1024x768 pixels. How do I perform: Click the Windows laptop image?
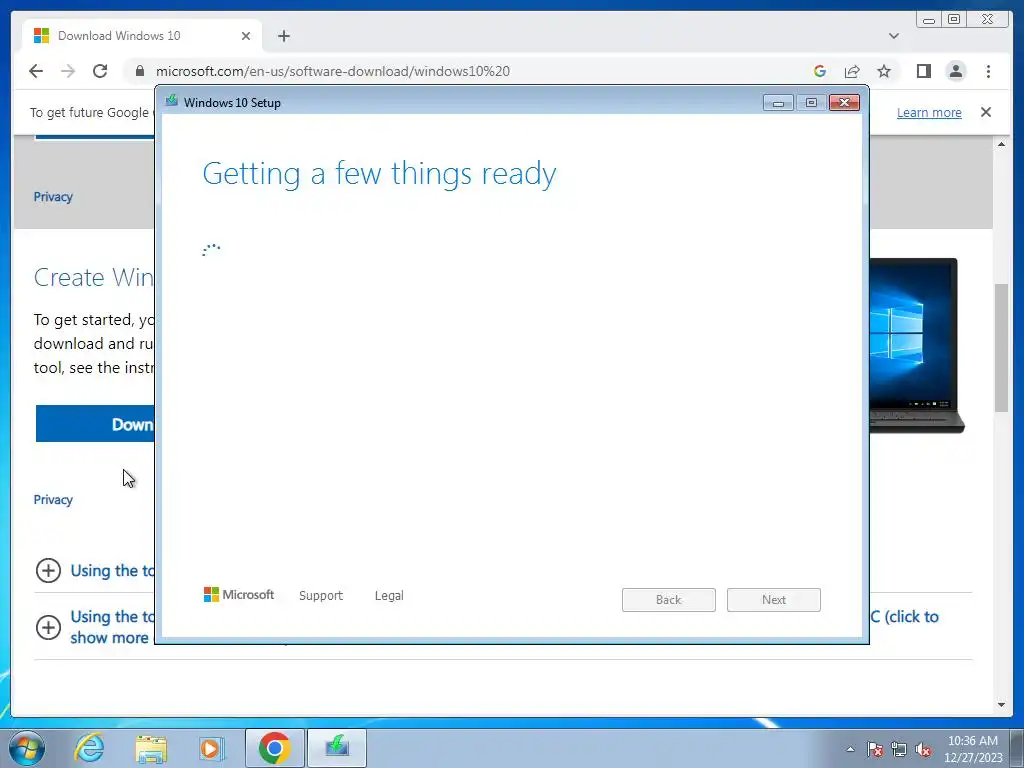click(x=917, y=345)
